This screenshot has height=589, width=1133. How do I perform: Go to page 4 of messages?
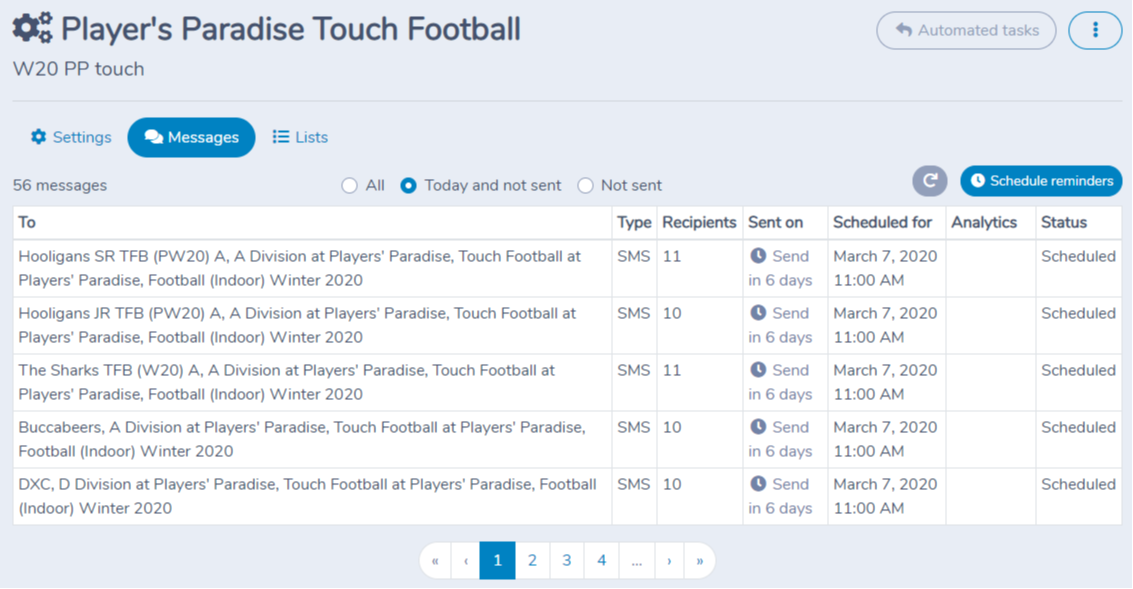601,561
